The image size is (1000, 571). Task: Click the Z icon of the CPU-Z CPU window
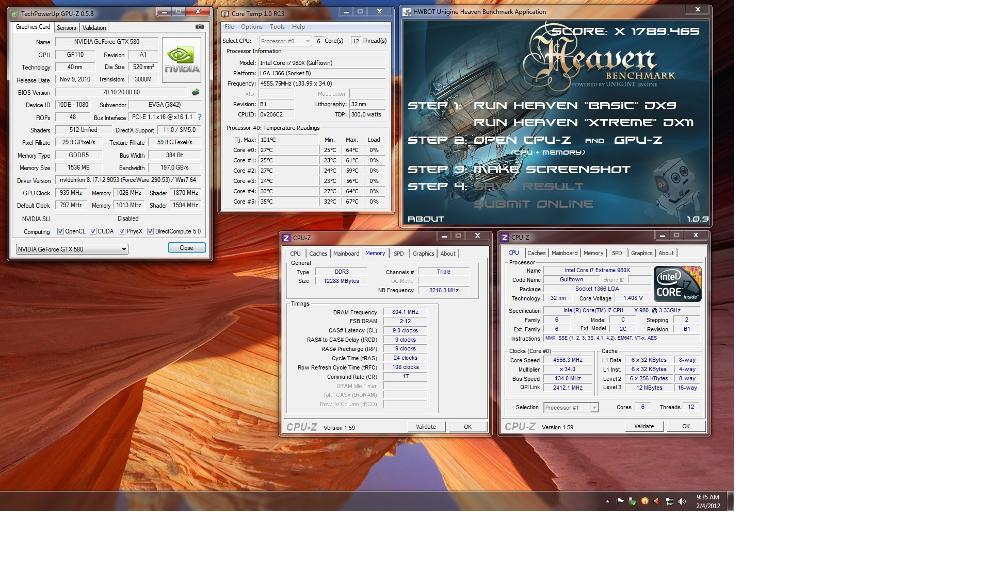504,237
